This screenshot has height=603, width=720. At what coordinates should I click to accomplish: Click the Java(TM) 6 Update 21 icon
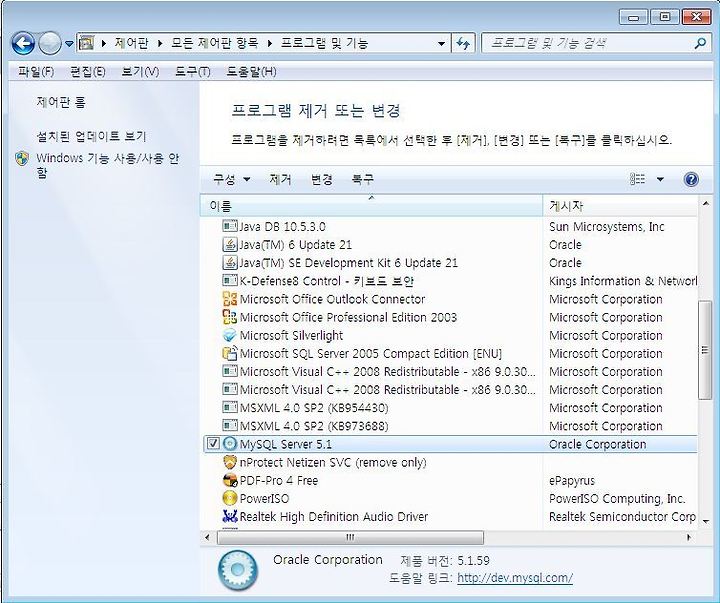230,244
